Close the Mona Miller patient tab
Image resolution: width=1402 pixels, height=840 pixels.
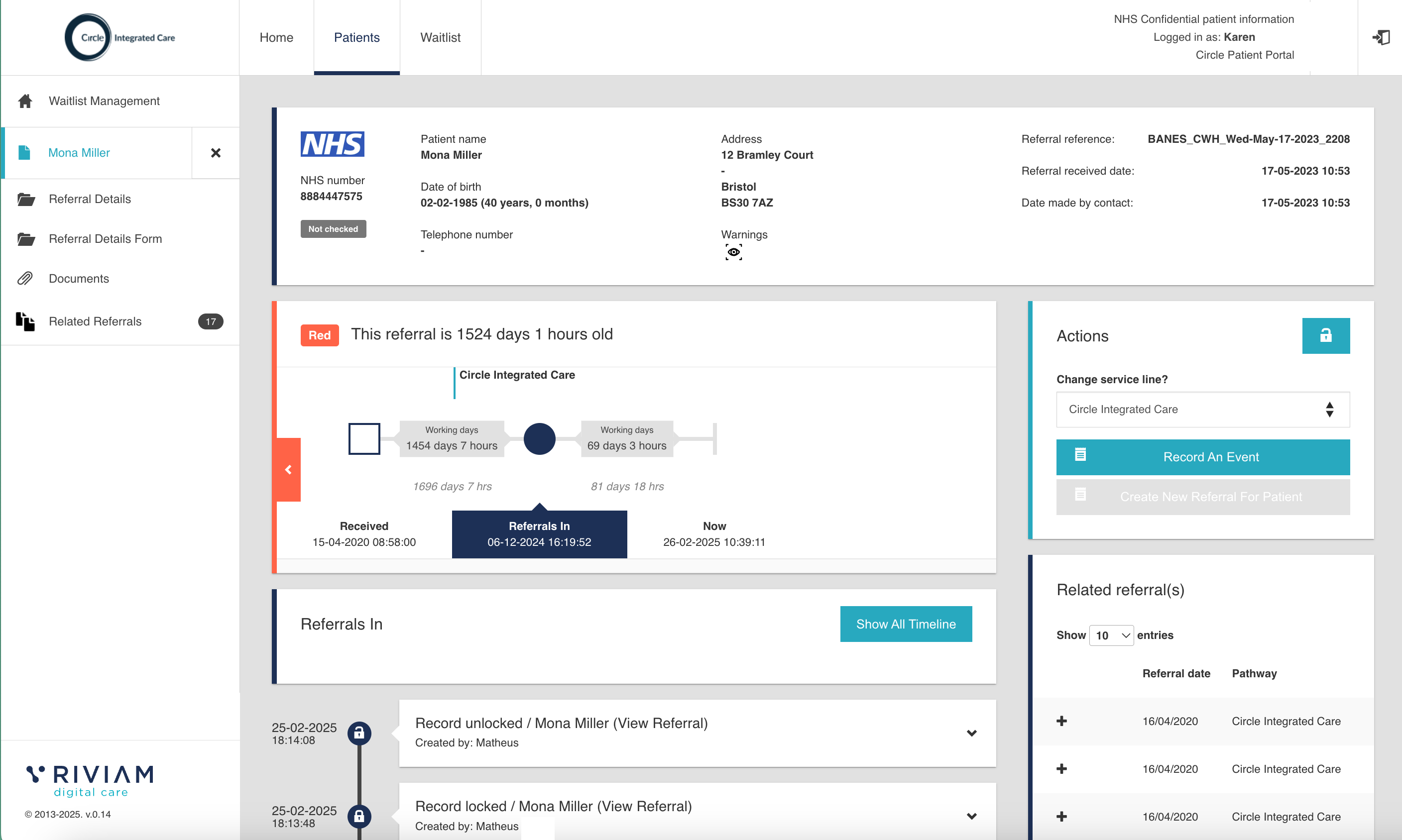216,153
